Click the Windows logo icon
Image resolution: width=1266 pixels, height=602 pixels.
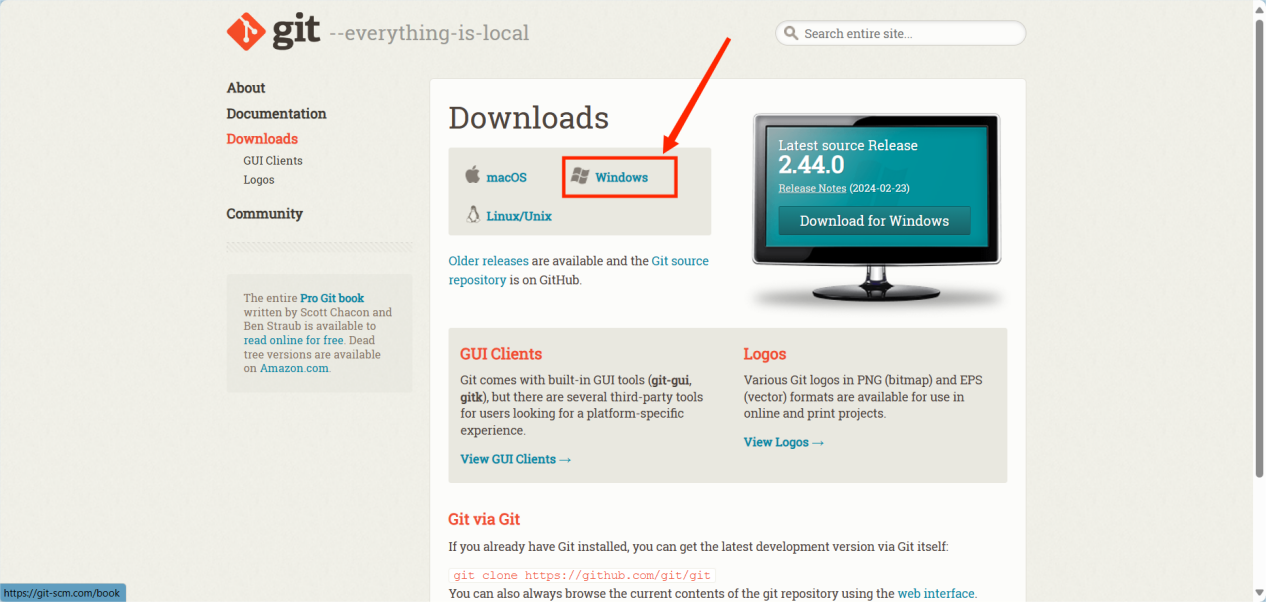click(x=579, y=177)
